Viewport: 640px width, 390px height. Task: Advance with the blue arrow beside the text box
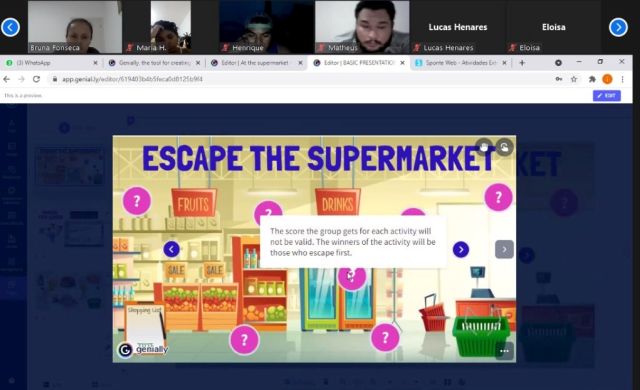[461, 249]
